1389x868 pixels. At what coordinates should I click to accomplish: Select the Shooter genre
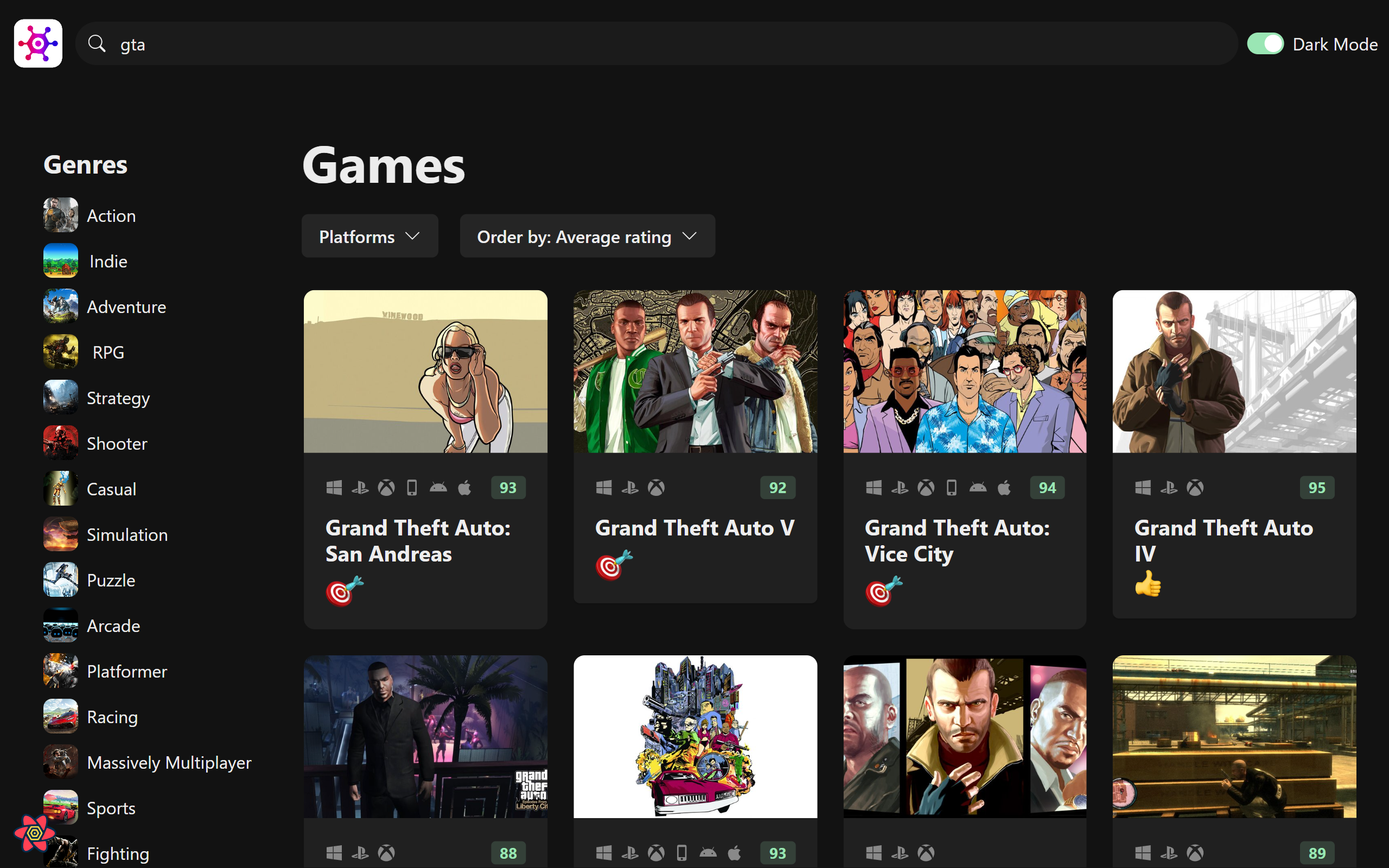point(117,443)
